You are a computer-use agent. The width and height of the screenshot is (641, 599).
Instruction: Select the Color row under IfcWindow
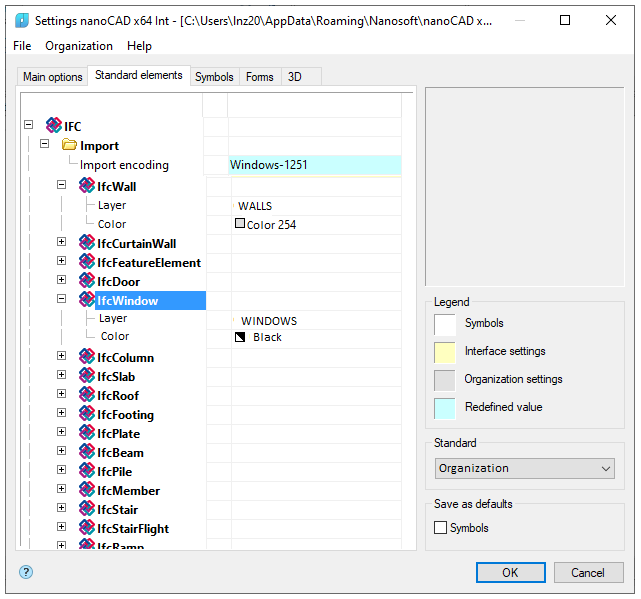click(x=115, y=336)
